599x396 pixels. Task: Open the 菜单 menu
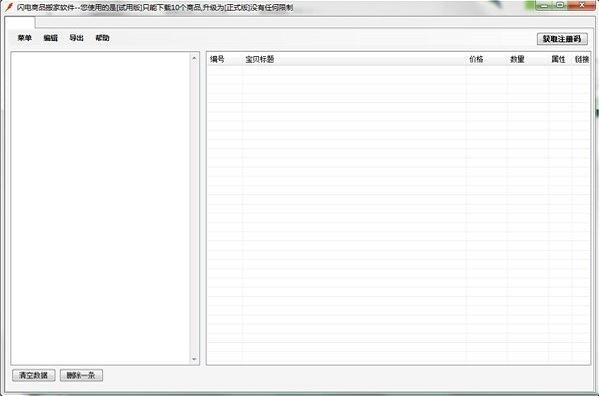pyautogui.click(x=24, y=38)
